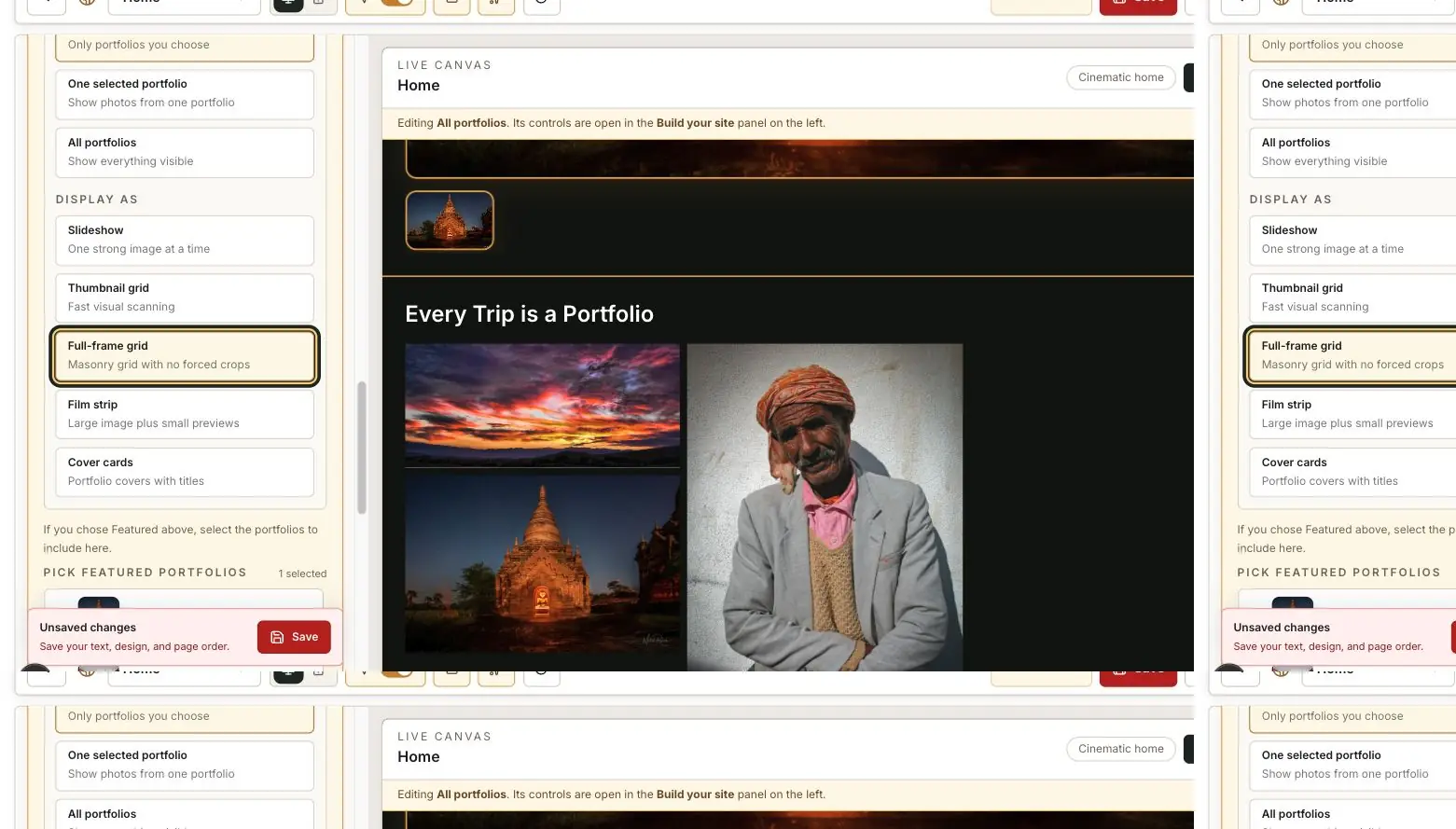Image resolution: width=1456 pixels, height=829 pixels.
Task: Click the PICK FEATURED PORTFOLIOS heading beside '1 selected'
Action: click(145, 573)
